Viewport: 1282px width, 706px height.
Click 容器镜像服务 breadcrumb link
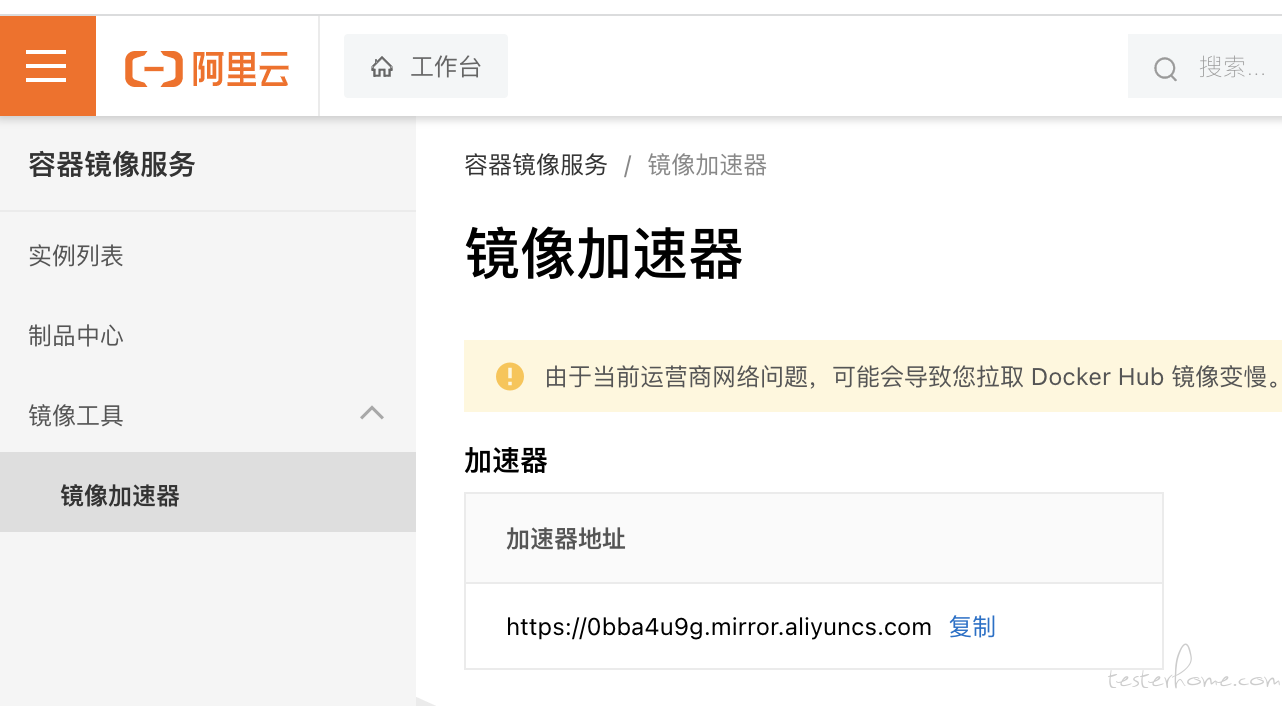pos(536,165)
